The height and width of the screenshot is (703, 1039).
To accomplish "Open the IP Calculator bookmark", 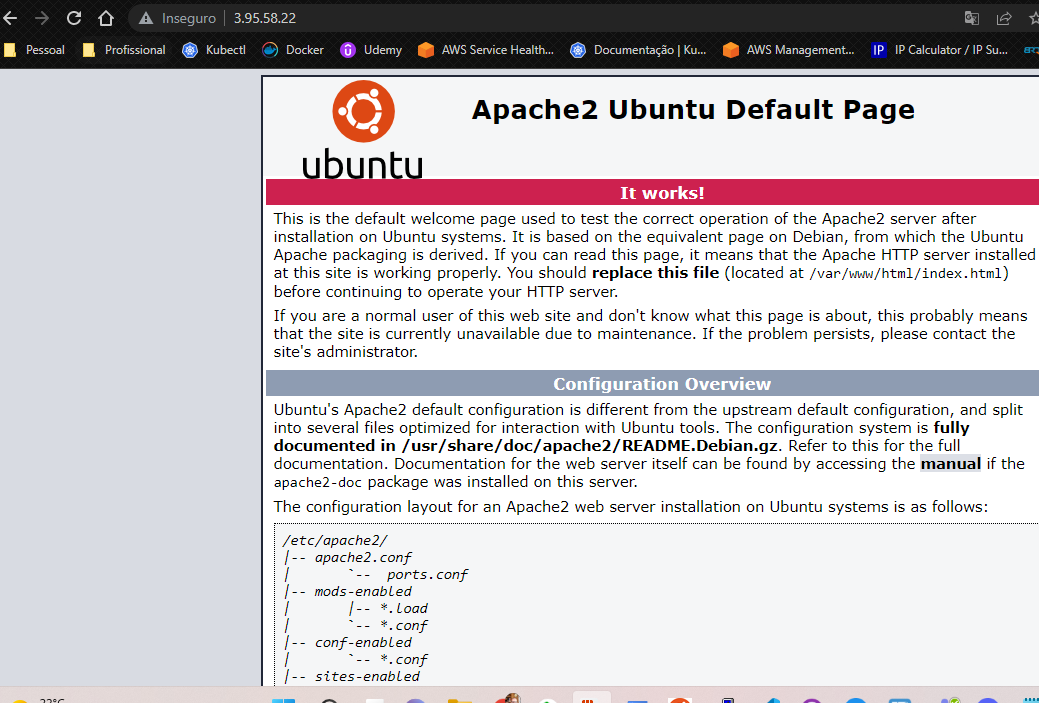I will (940, 49).
